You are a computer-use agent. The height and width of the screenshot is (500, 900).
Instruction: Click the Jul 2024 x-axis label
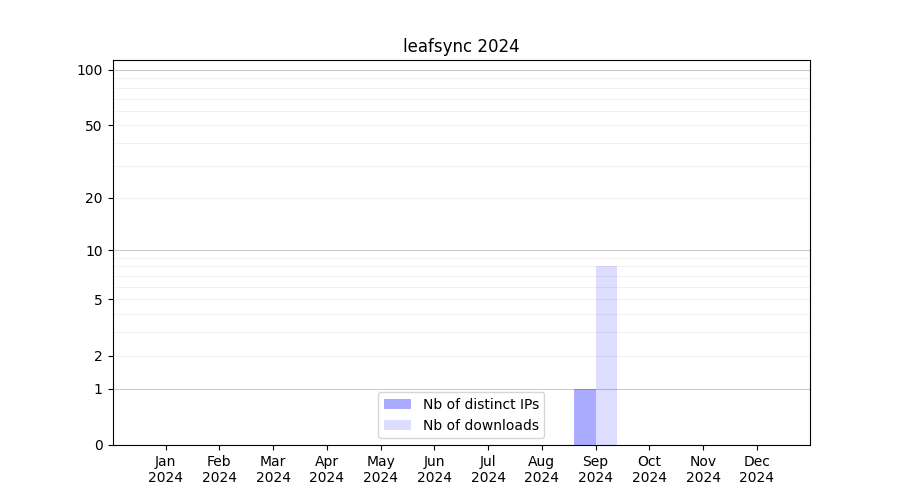pyautogui.click(x=488, y=469)
